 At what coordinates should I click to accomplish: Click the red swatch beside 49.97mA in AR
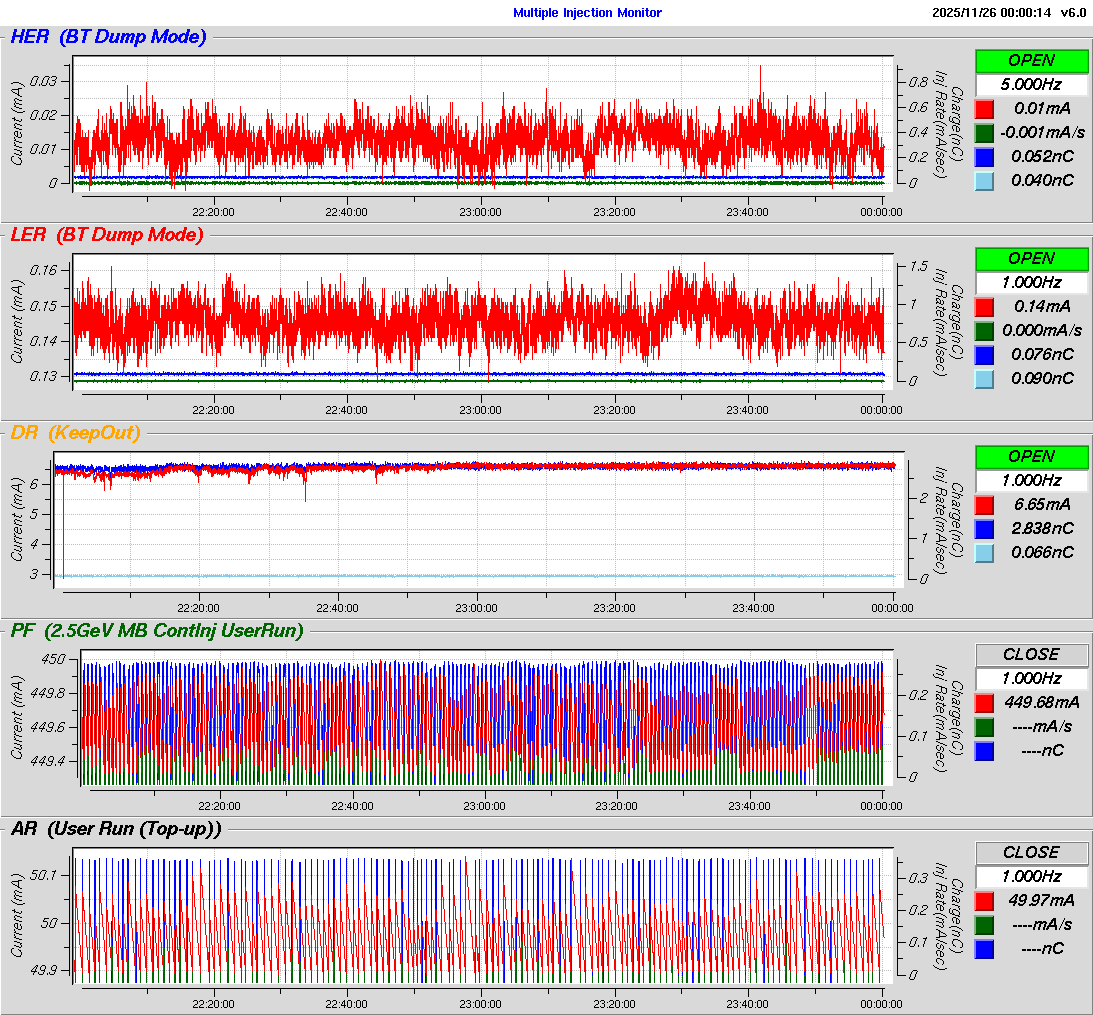(985, 901)
